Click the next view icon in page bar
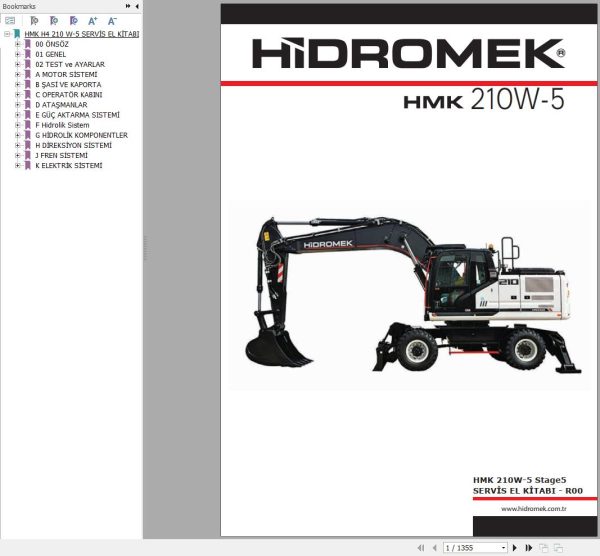Screen dimensions: 600x556 (558, 548)
